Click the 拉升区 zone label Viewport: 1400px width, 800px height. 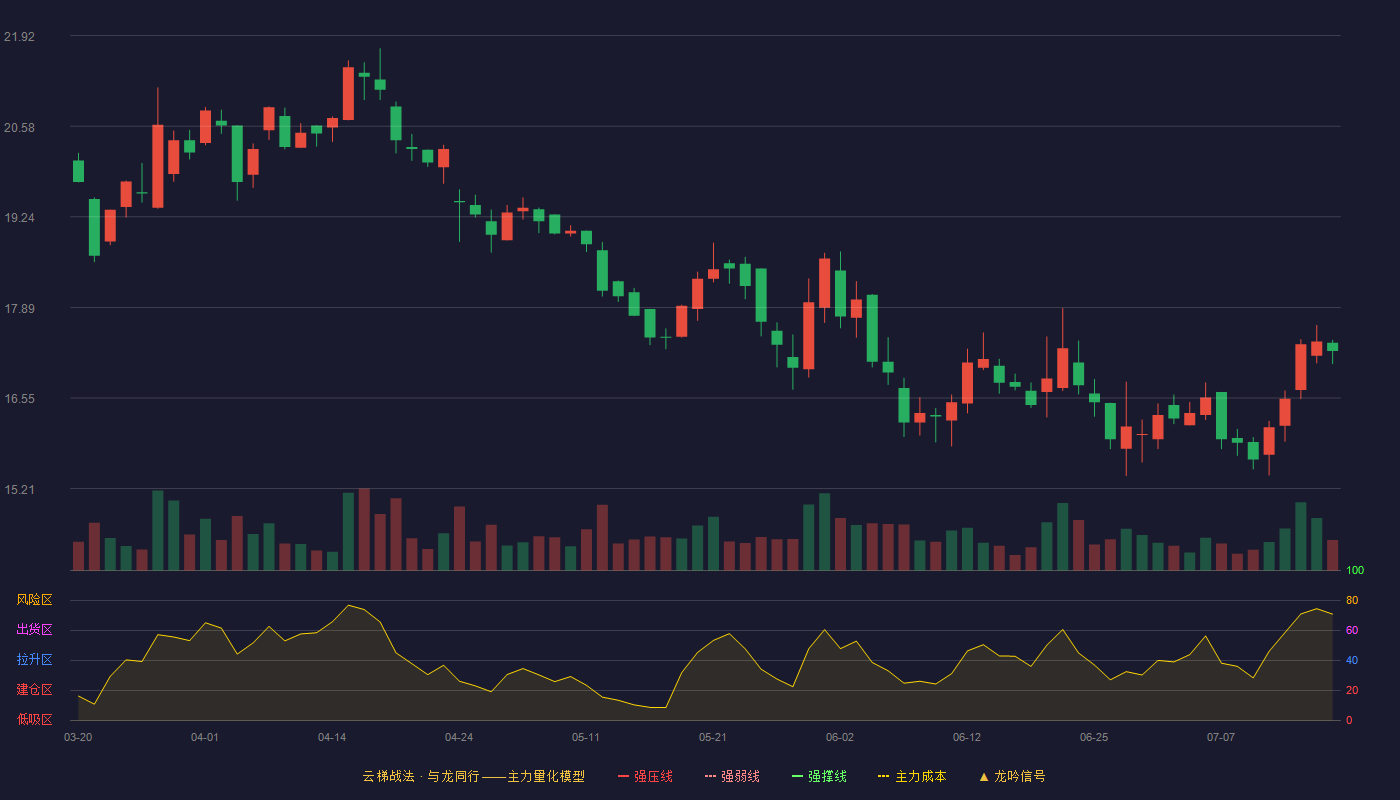coord(34,660)
